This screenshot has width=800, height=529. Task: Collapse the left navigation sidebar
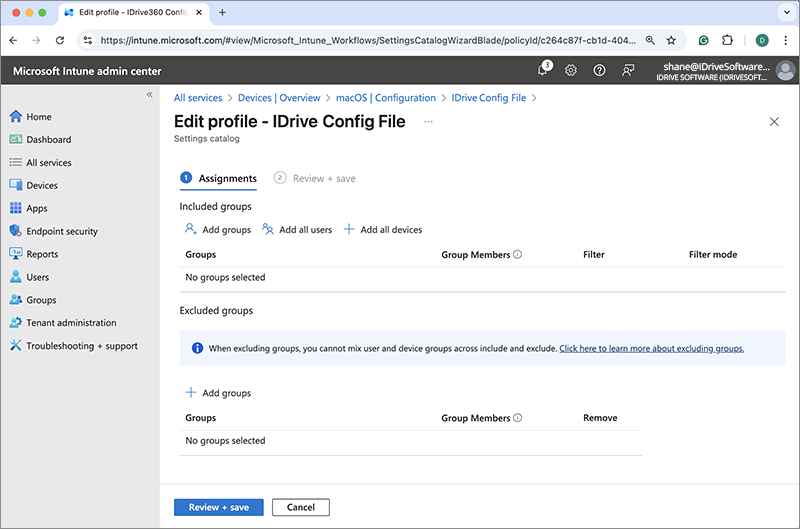point(150,94)
